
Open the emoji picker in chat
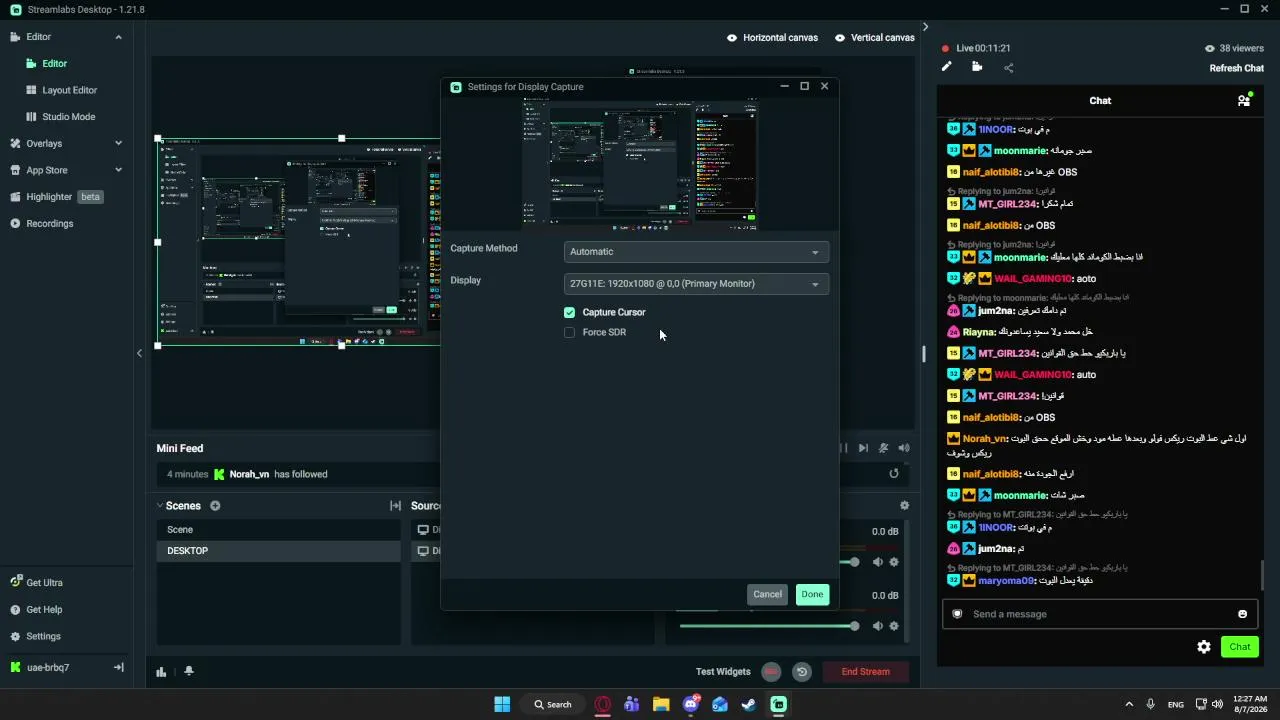(x=1243, y=614)
